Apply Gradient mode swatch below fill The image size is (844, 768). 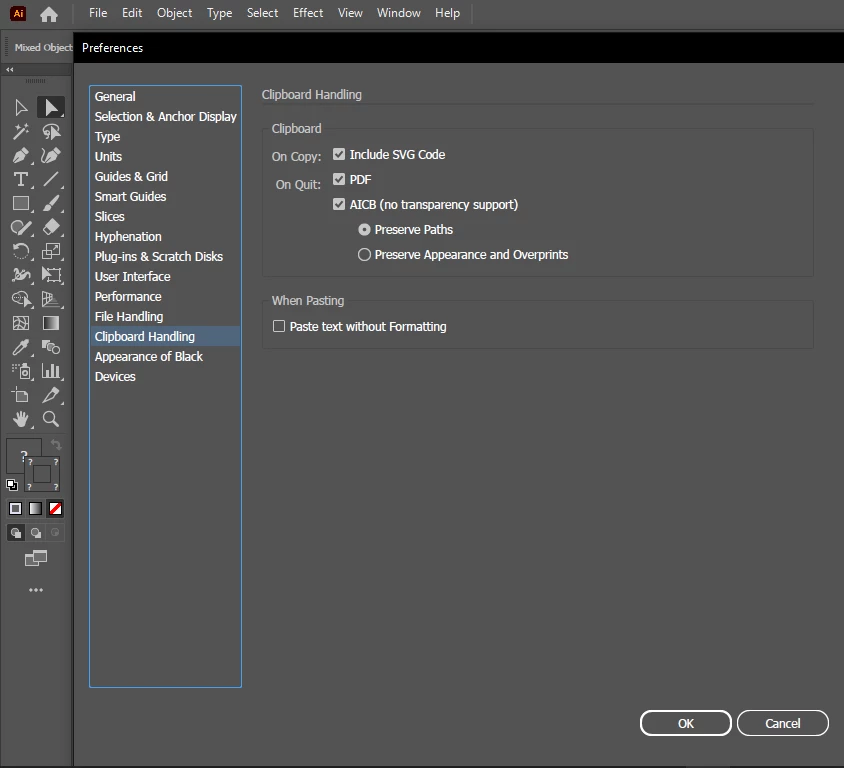(36, 509)
